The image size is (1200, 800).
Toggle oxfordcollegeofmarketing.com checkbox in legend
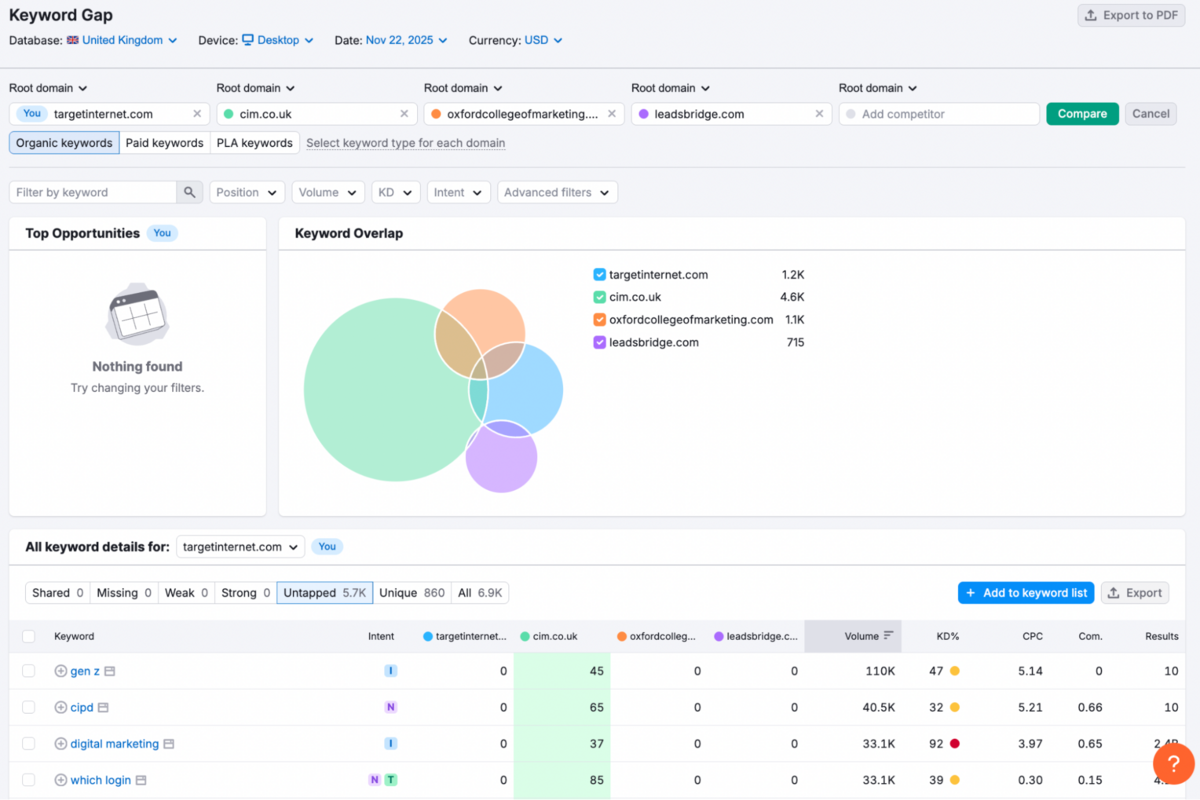pos(599,320)
